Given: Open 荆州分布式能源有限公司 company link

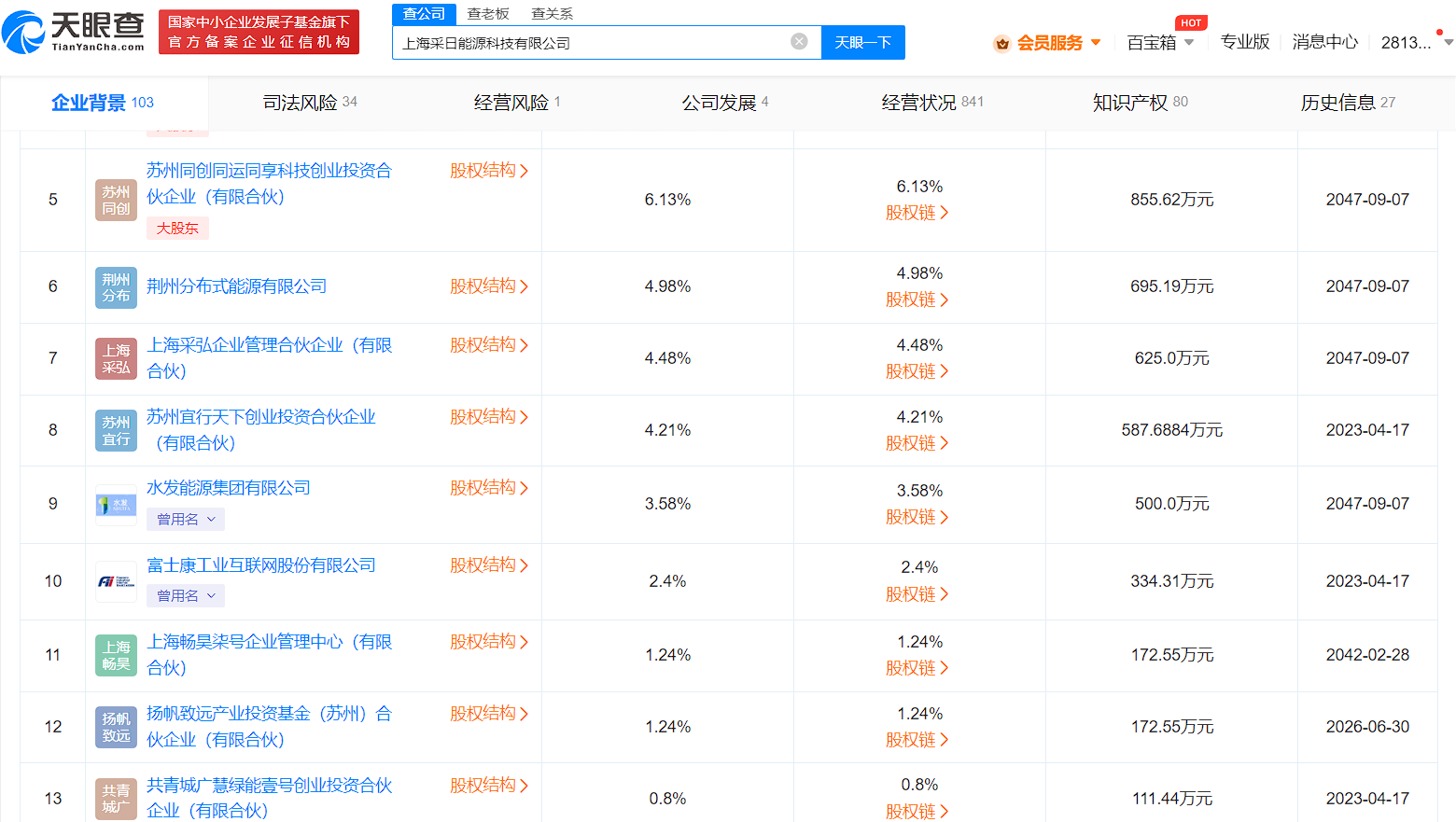Looking at the screenshot, I should [237, 286].
